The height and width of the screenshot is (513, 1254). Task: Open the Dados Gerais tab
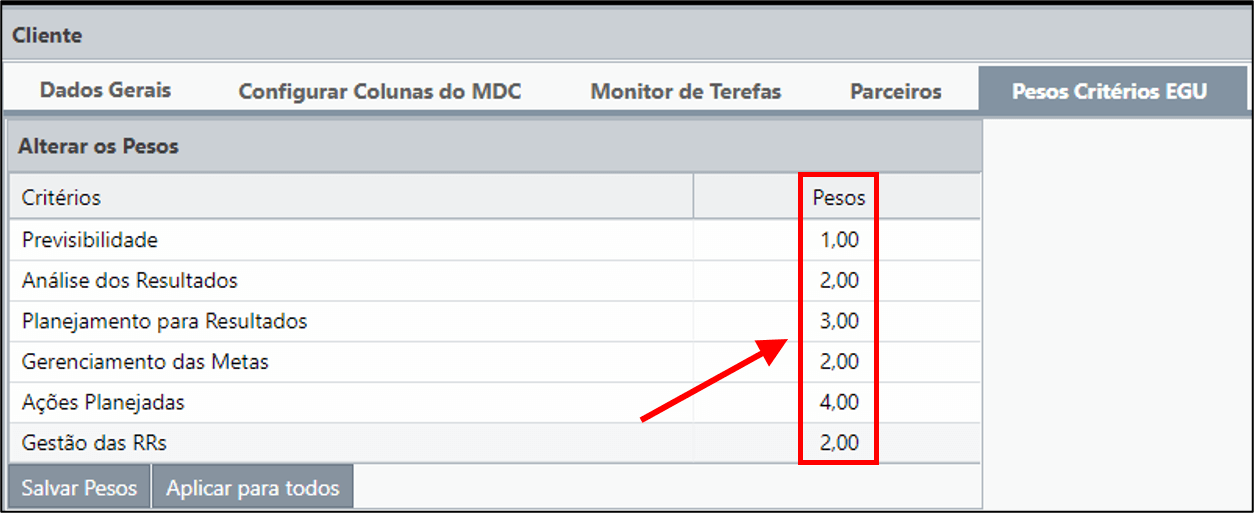click(x=105, y=90)
